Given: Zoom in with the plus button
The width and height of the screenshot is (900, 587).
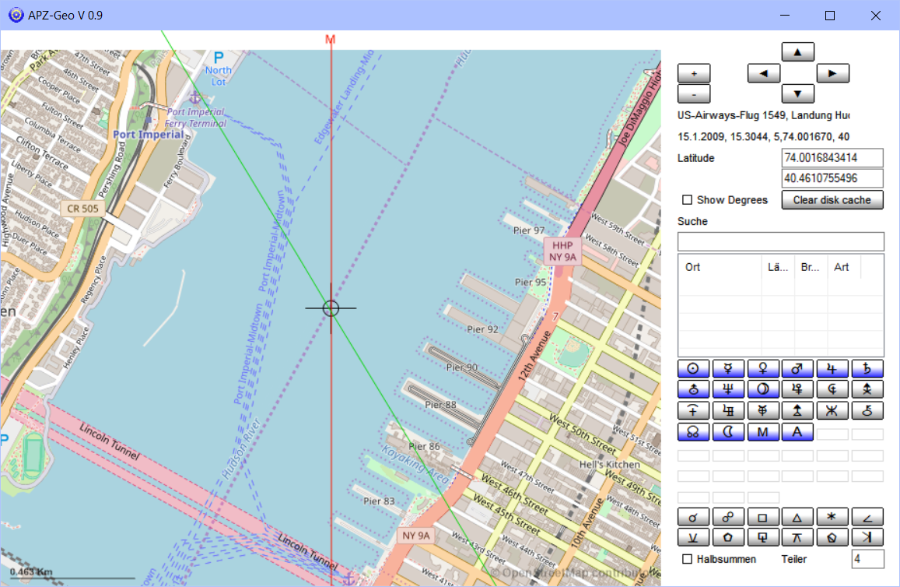Looking at the screenshot, I should [x=694, y=73].
